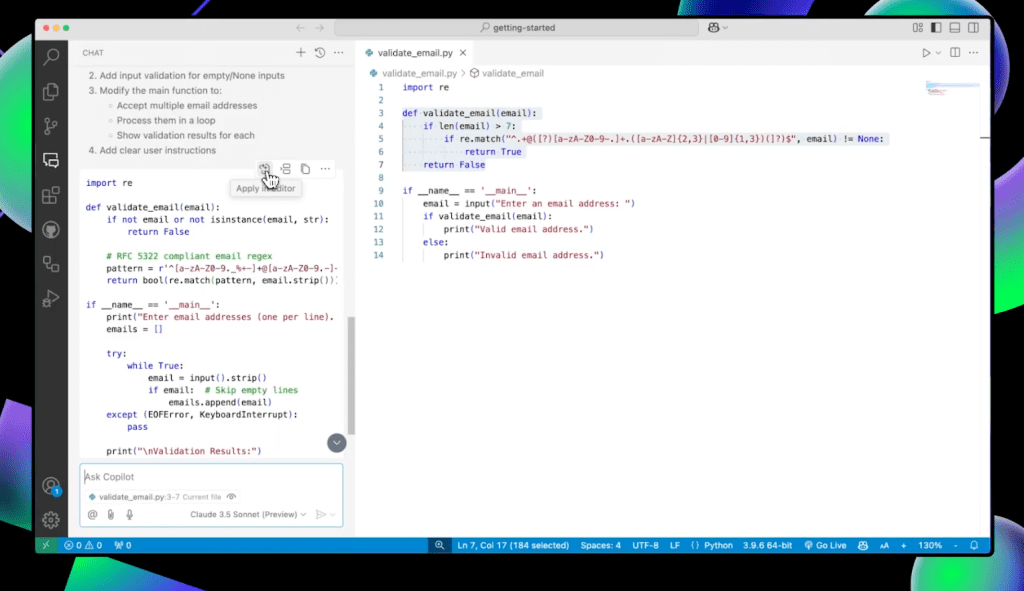Toggle secondary side bar visibility
1024x591 pixels.
click(974, 27)
